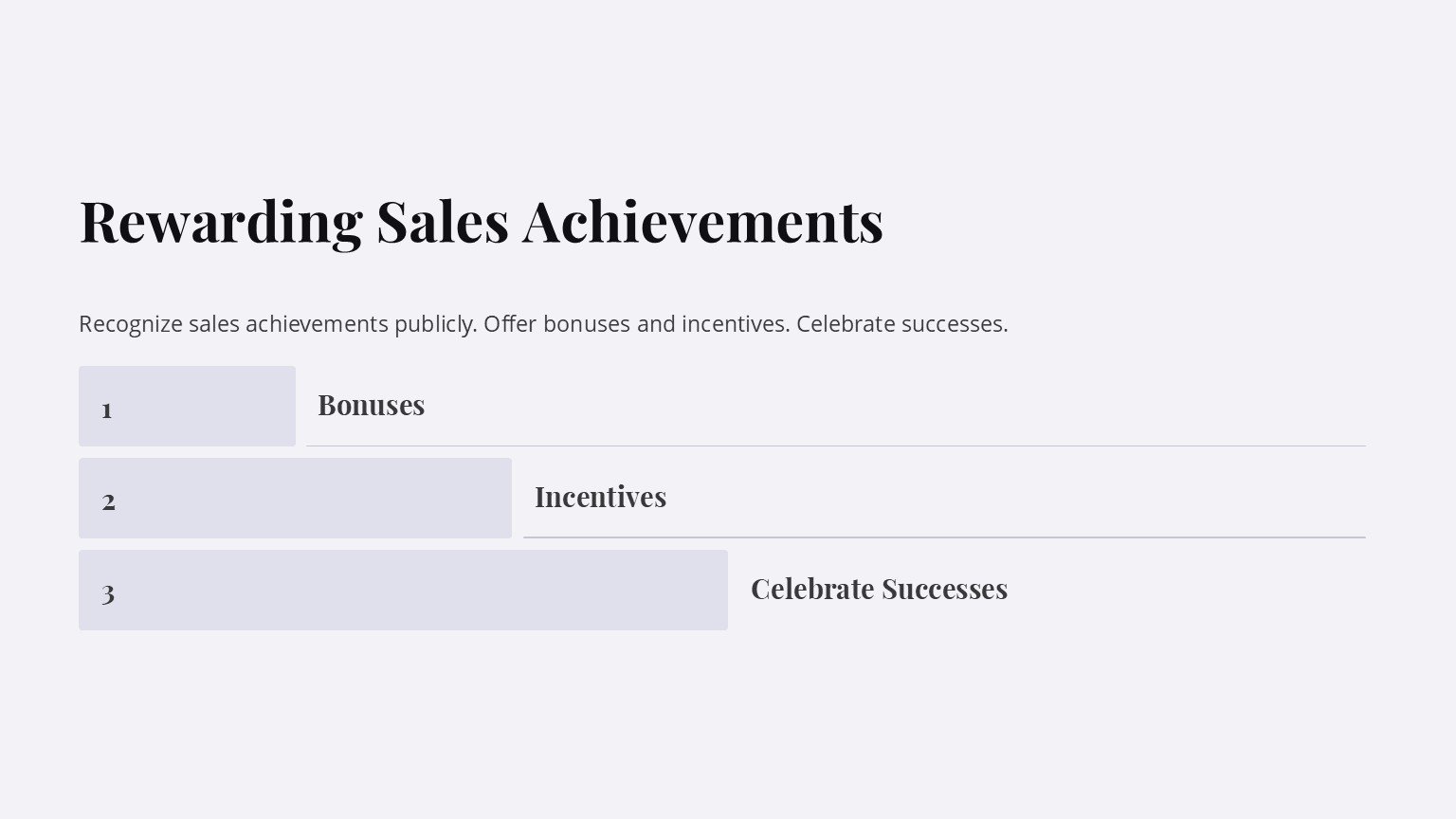This screenshot has width=1456, height=819.
Task: Select the "Bonuses" heading
Action: coord(371,405)
